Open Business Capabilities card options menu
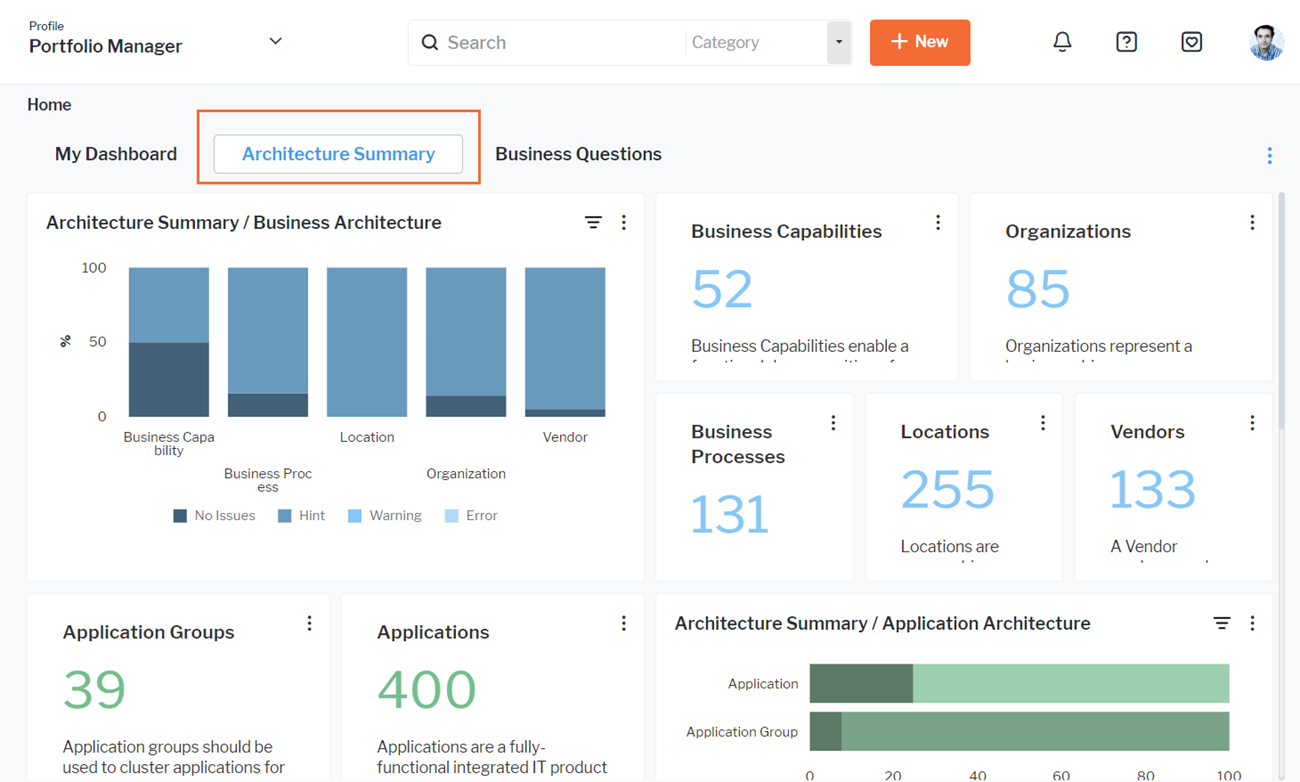The height and width of the screenshot is (782, 1300). (x=937, y=223)
